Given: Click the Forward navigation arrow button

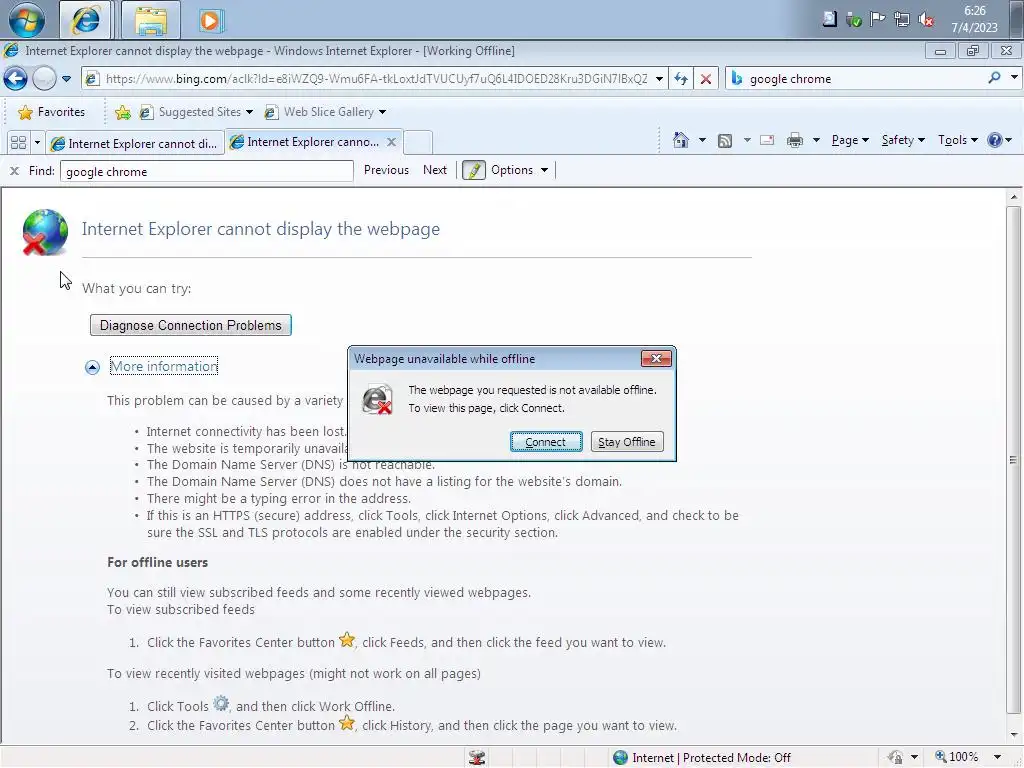Looking at the screenshot, I should click(x=44, y=79).
